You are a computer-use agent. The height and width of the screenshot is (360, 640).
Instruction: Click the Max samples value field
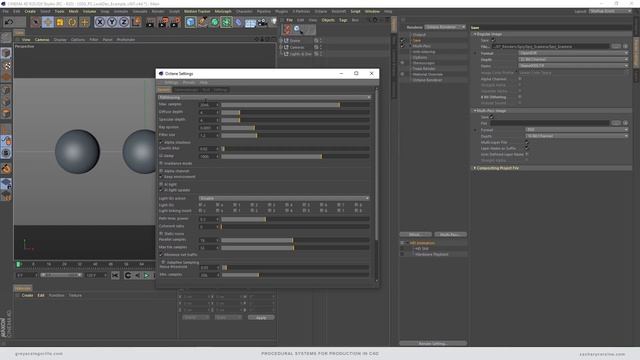coord(208,105)
